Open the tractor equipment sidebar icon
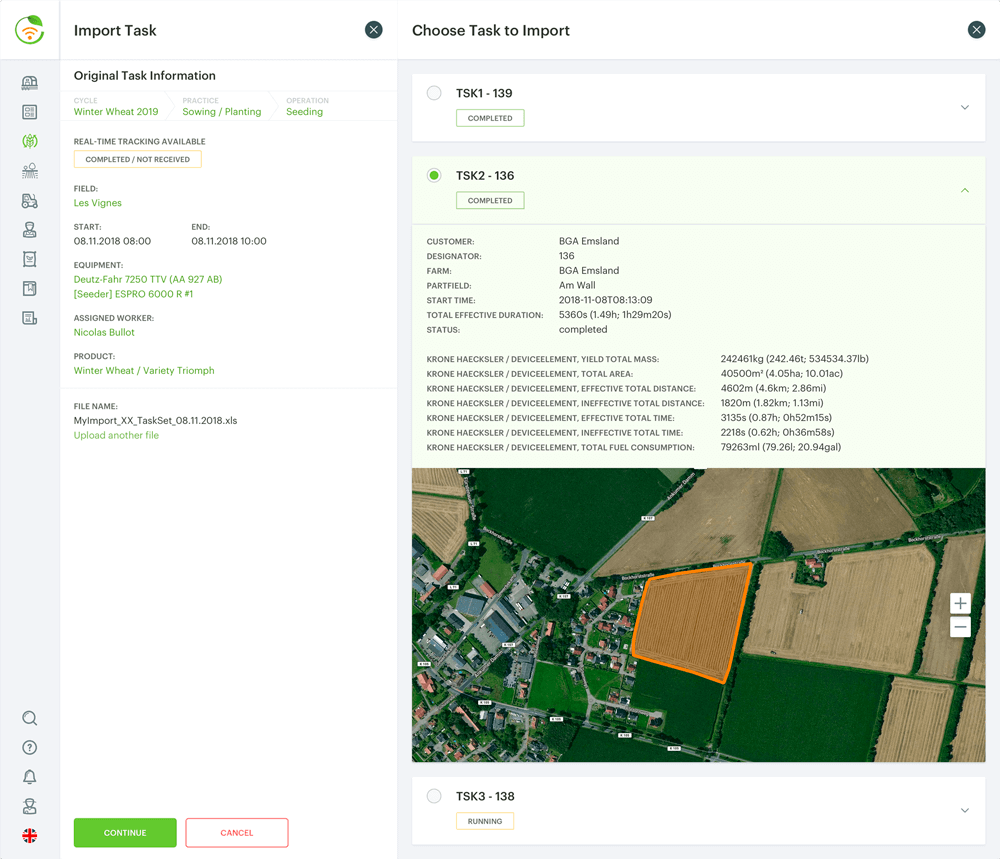This screenshot has height=859, width=1000. click(x=30, y=201)
